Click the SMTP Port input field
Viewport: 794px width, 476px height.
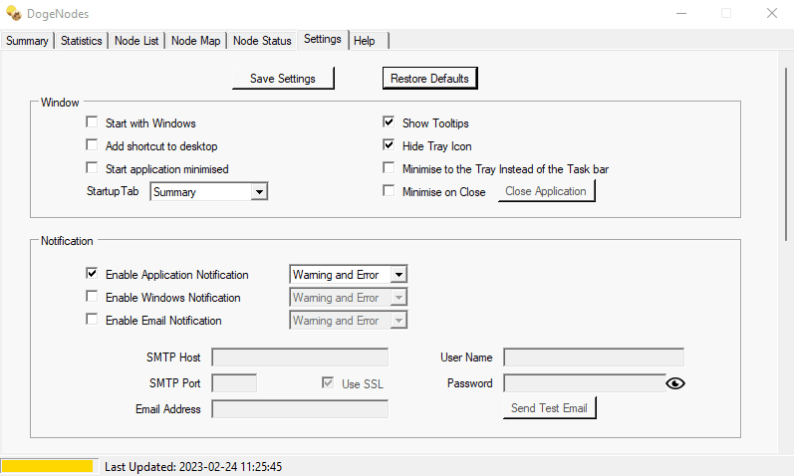[234, 383]
